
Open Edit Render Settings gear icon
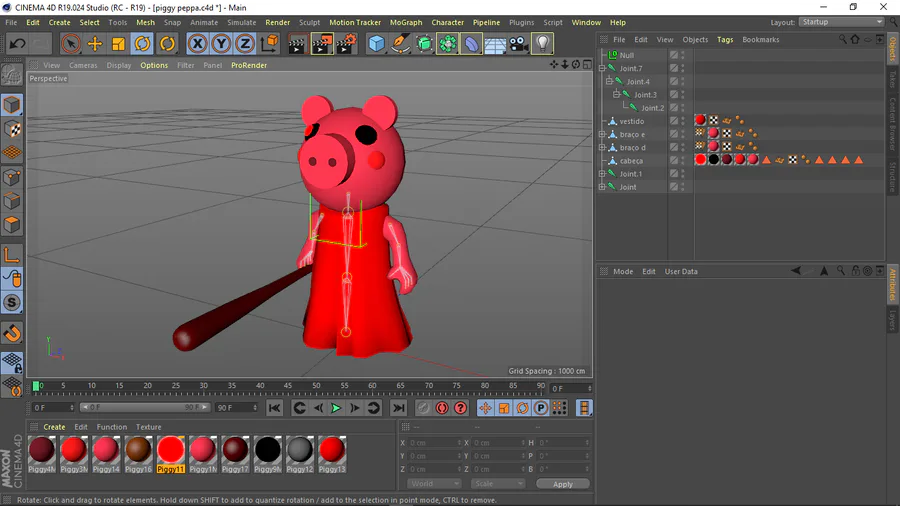pos(346,44)
